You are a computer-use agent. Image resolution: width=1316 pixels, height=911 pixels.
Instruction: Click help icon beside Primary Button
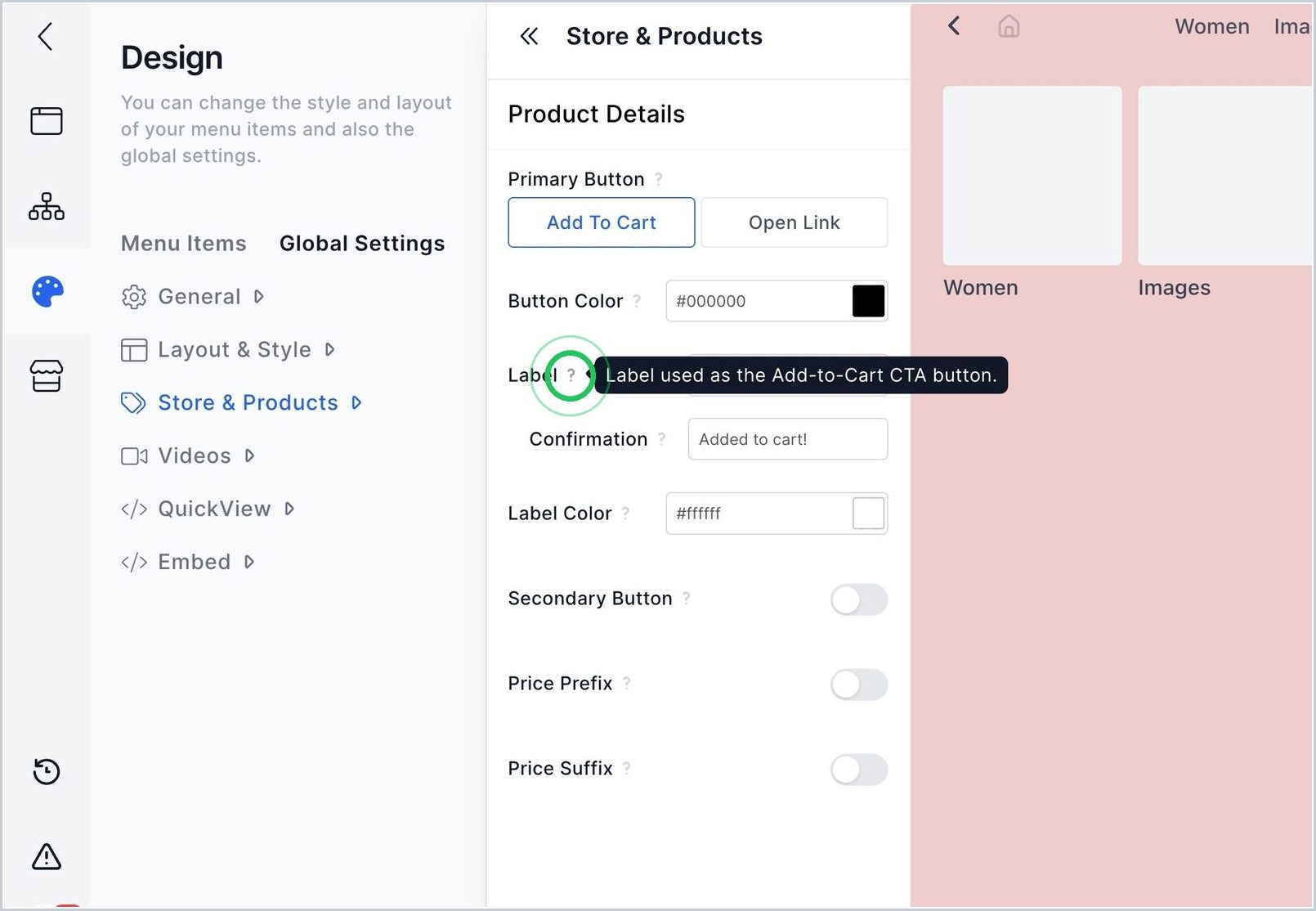[x=659, y=179]
